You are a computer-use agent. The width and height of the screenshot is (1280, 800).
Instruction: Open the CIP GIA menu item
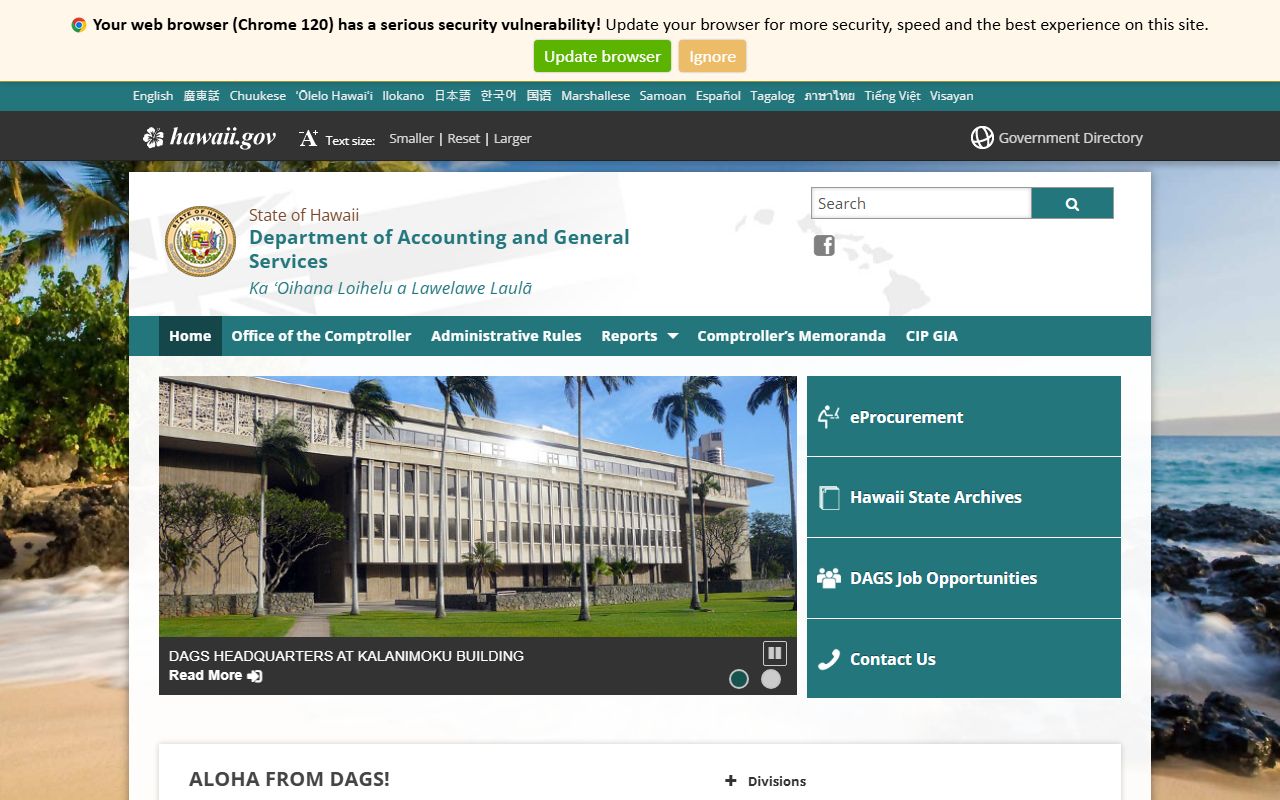[932, 336]
